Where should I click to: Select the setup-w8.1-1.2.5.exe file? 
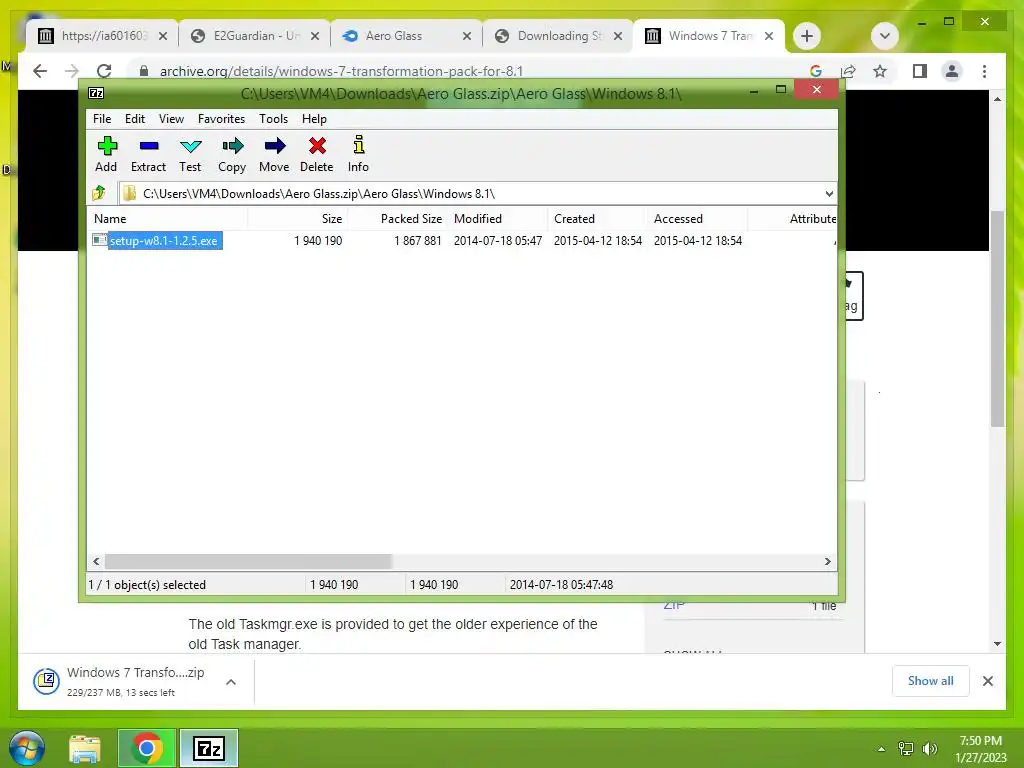click(x=163, y=240)
